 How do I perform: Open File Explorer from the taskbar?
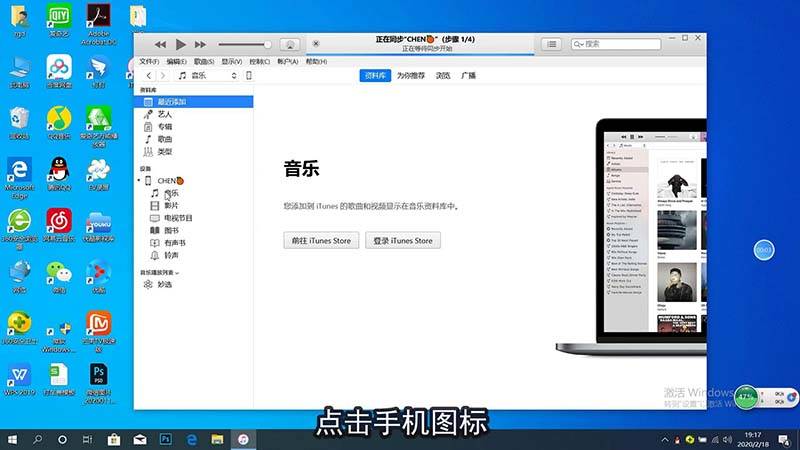[217, 439]
